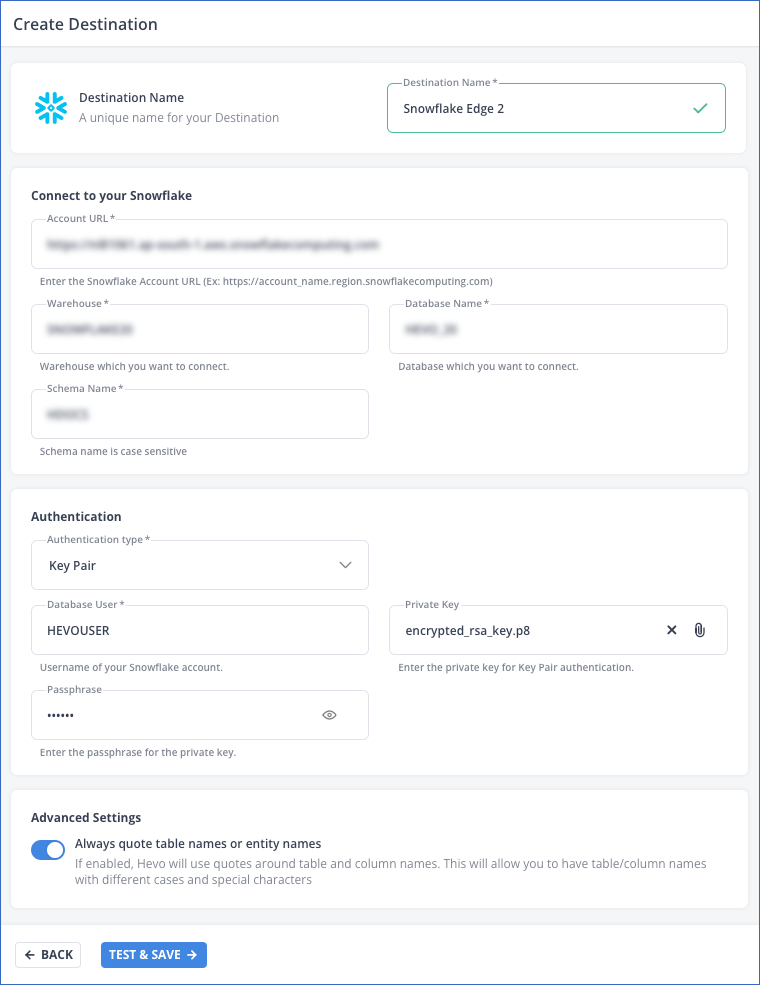Viewport: 760px width, 985px height.
Task: Focus the Account URL field
Action: tap(378, 244)
